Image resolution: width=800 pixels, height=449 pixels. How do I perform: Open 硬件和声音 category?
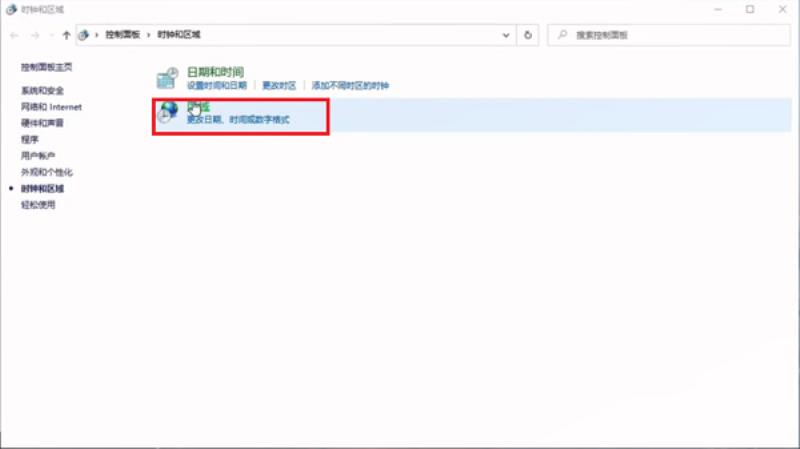point(42,123)
